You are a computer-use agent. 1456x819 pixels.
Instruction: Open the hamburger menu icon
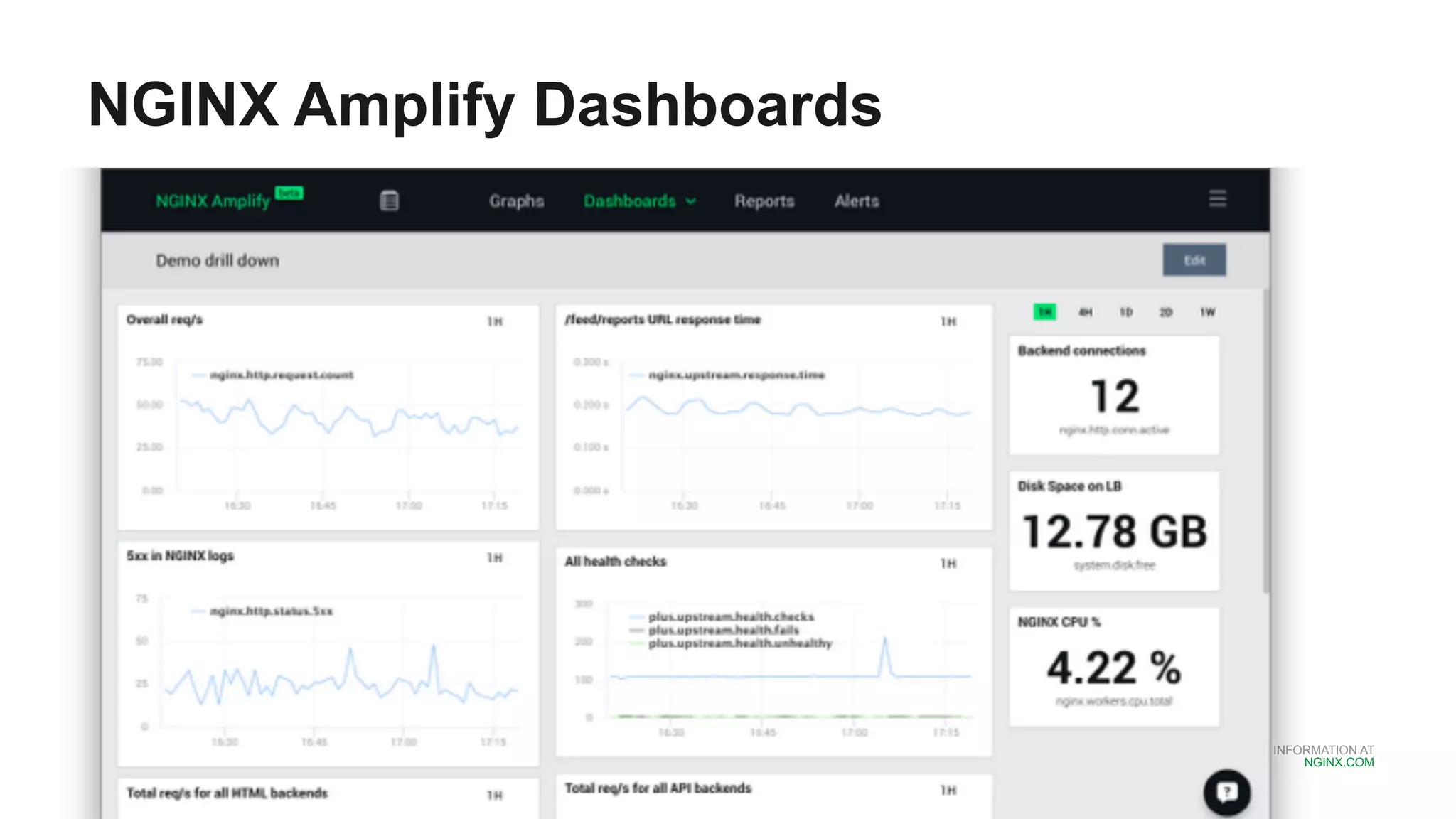click(x=1217, y=198)
